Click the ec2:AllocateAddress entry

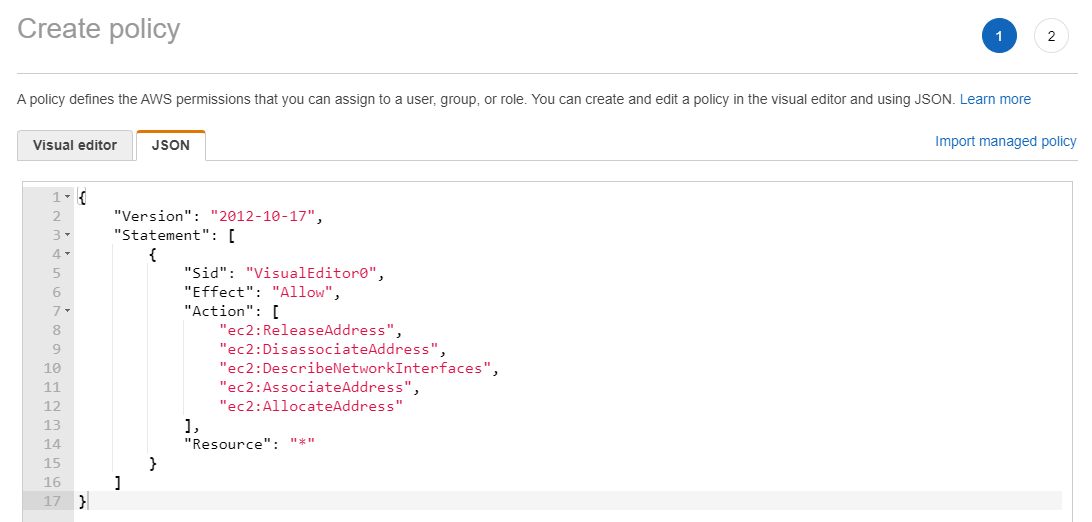coord(311,406)
